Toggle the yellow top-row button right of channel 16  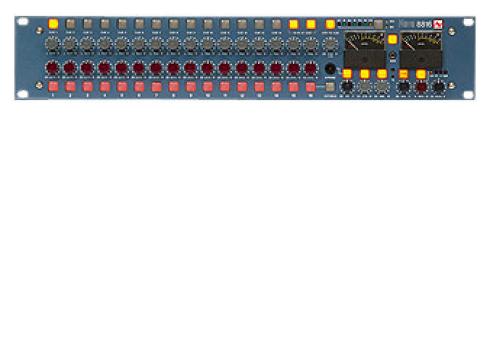[330, 24]
